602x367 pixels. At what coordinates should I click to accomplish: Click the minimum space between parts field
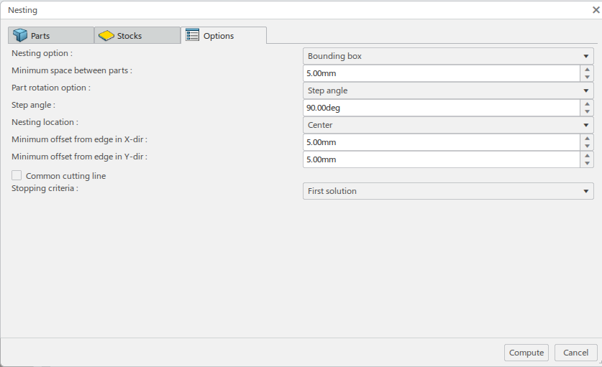(x=442, y=73)
